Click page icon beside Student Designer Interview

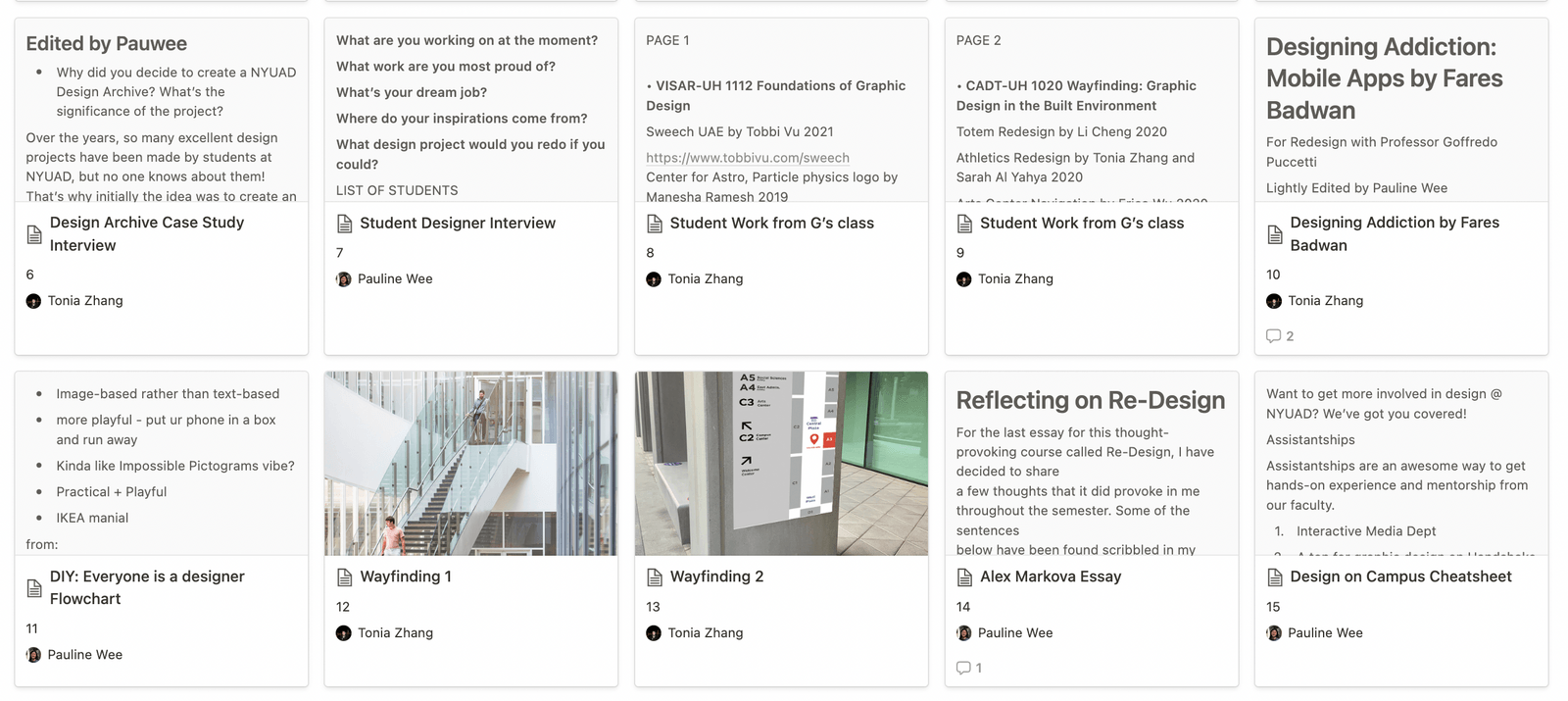[344, 224]
